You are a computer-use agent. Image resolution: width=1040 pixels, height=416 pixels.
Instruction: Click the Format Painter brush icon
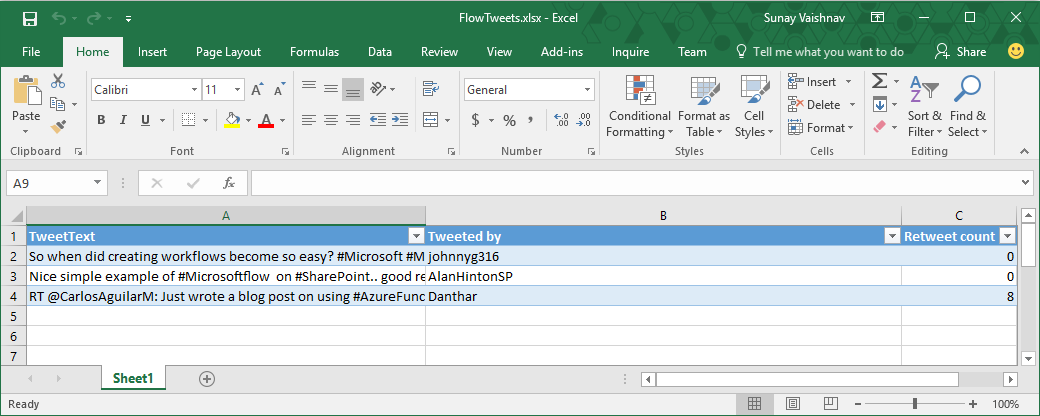58,126
